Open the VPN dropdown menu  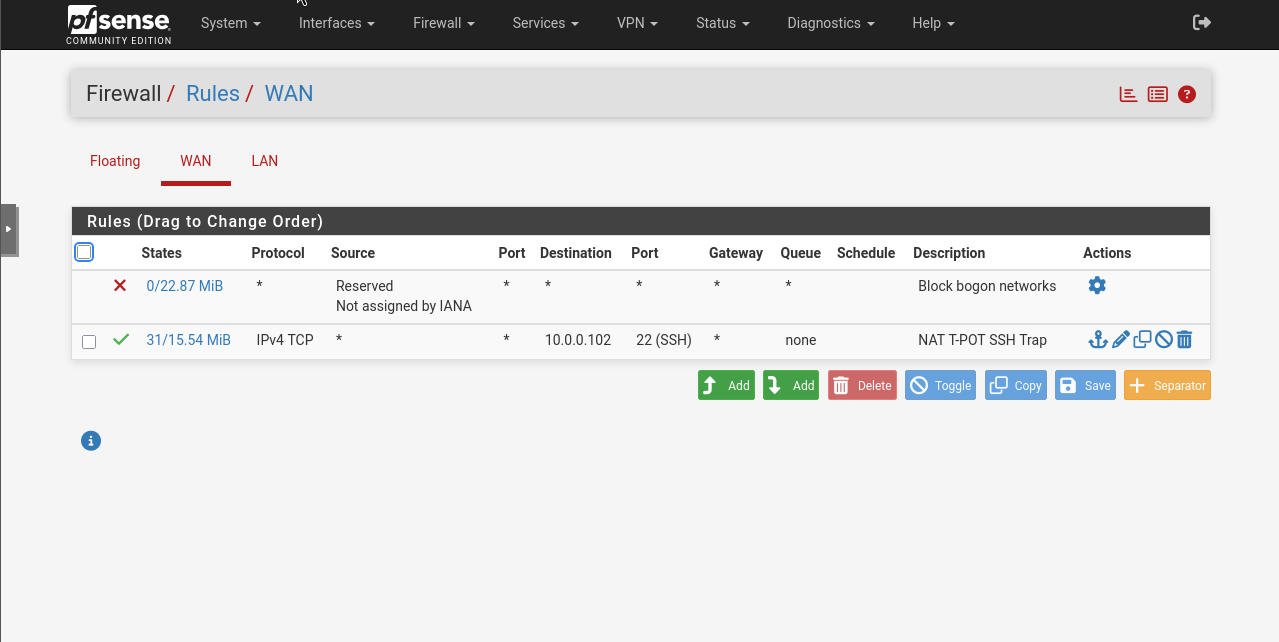(x=637, y=23)
